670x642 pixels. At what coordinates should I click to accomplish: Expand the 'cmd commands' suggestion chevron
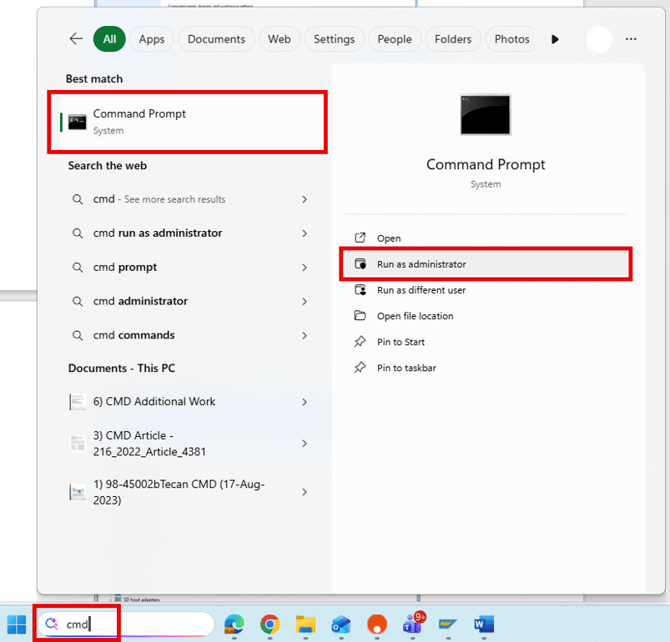(x=304, y=336)
